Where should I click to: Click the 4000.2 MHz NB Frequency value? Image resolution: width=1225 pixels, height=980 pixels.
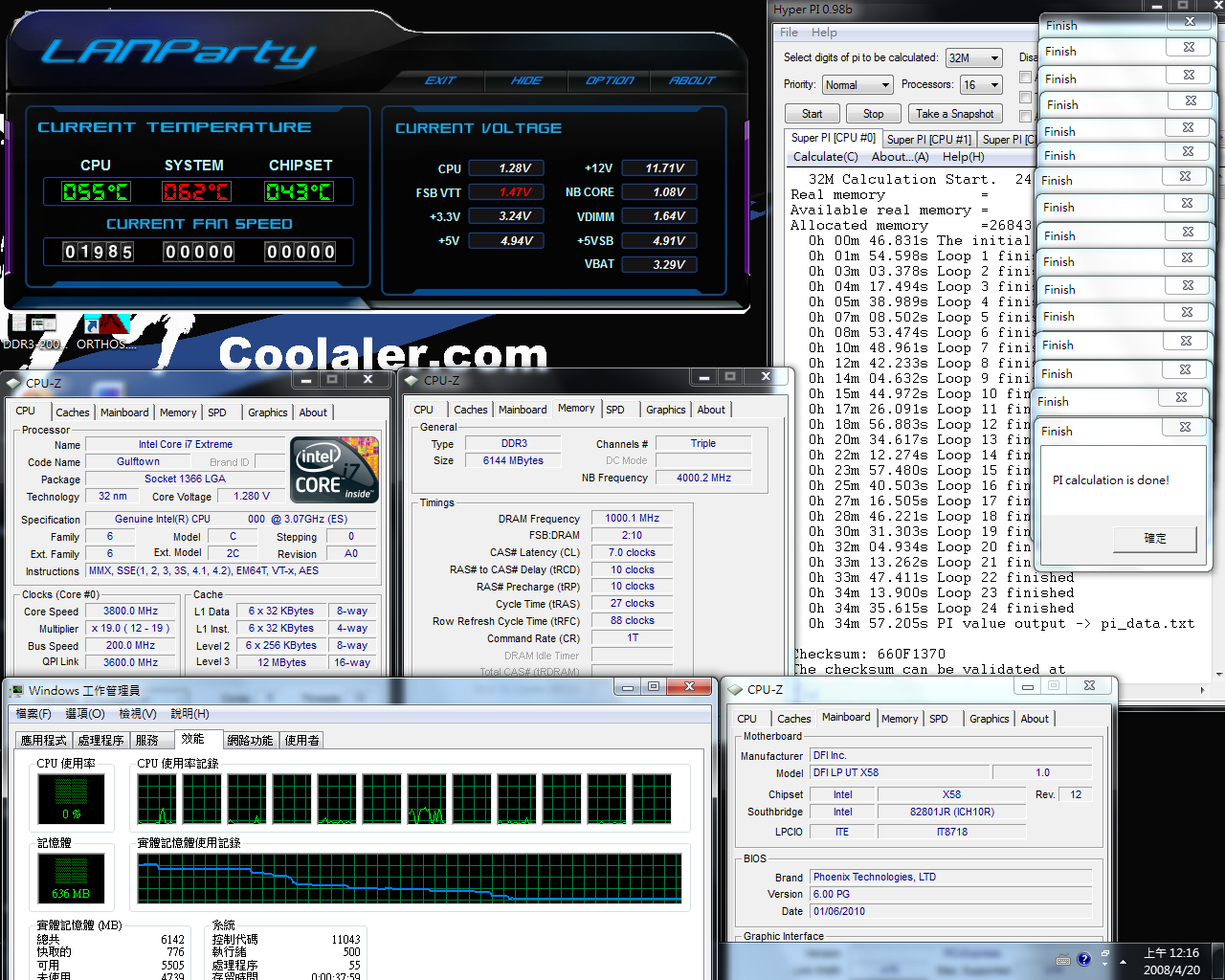[x=703, y=478]
